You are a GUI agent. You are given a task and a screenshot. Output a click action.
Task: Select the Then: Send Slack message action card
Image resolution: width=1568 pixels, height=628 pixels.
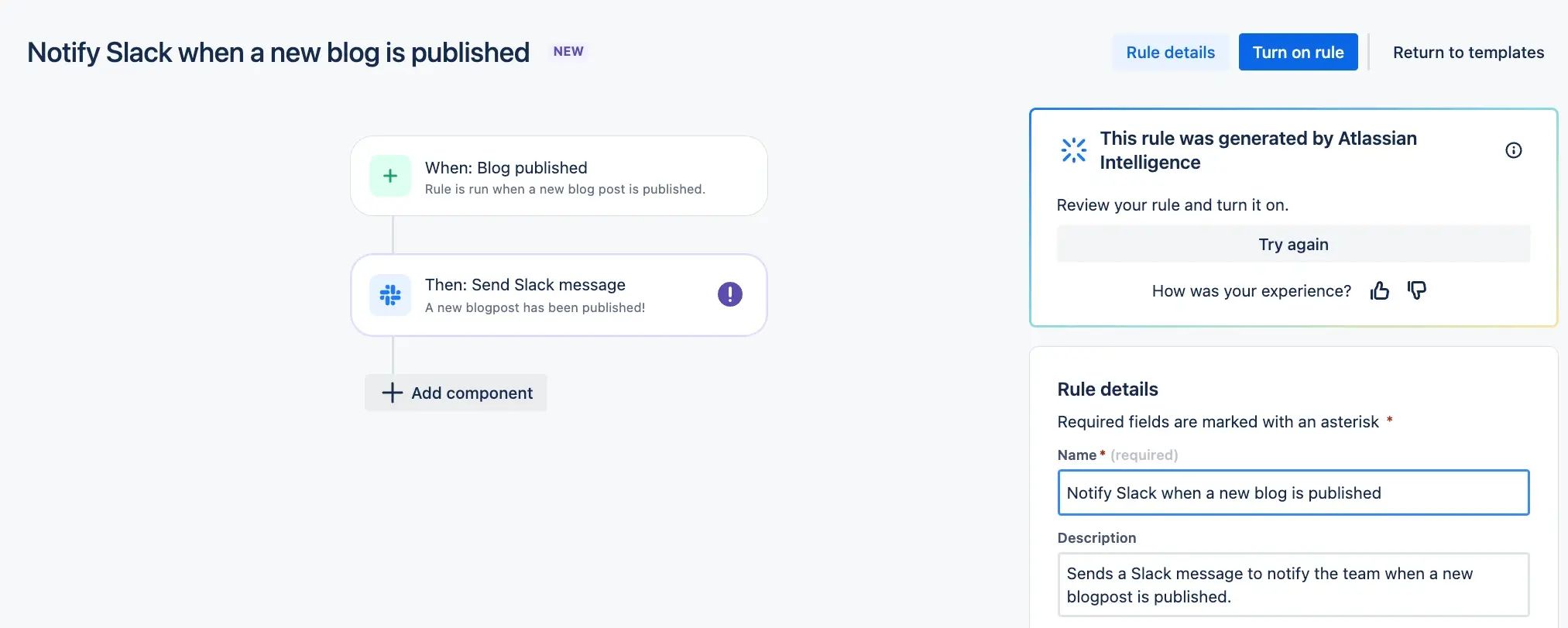[x=559, y=295]
